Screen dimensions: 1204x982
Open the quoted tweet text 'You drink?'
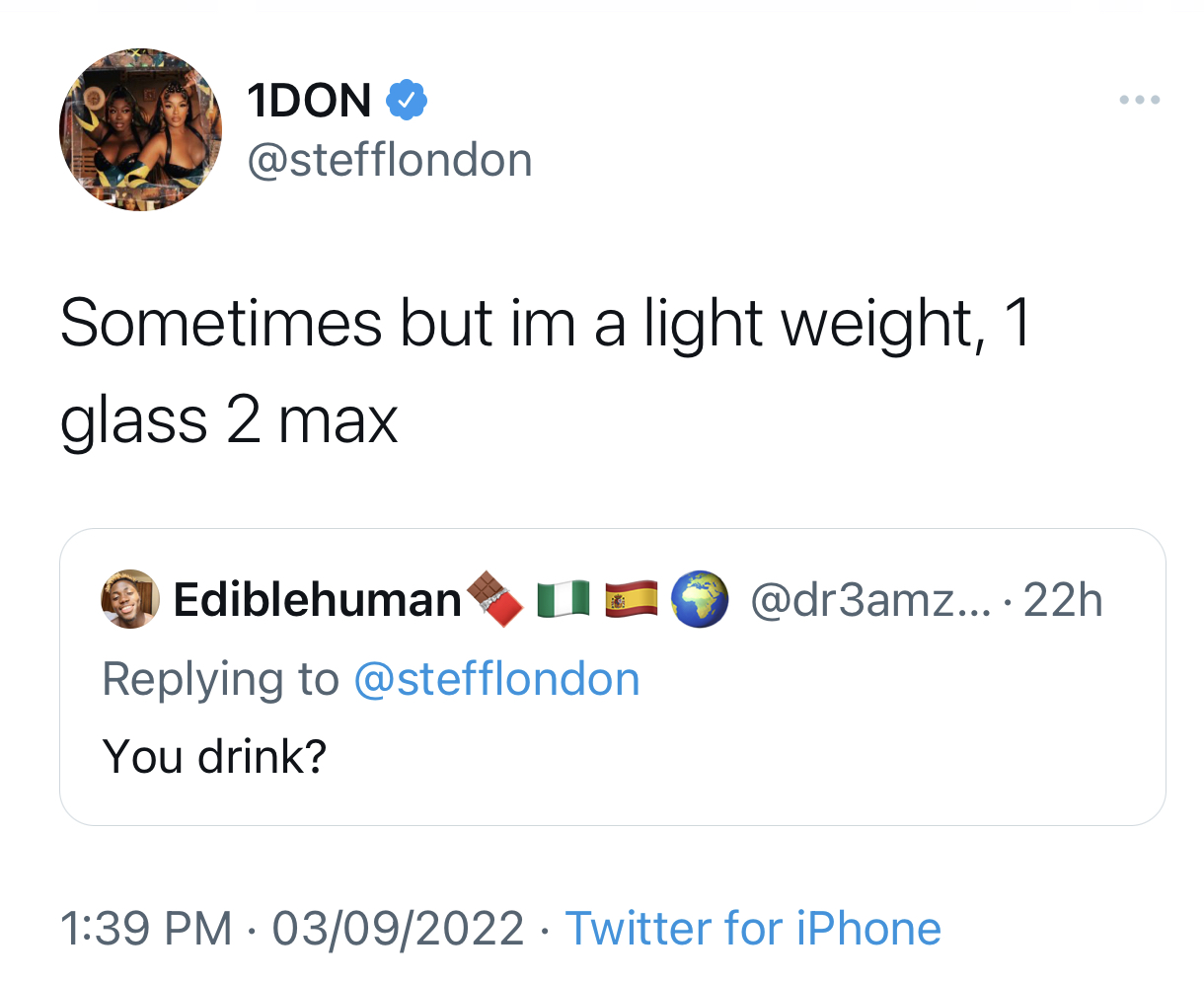click(x=214, y=757)
